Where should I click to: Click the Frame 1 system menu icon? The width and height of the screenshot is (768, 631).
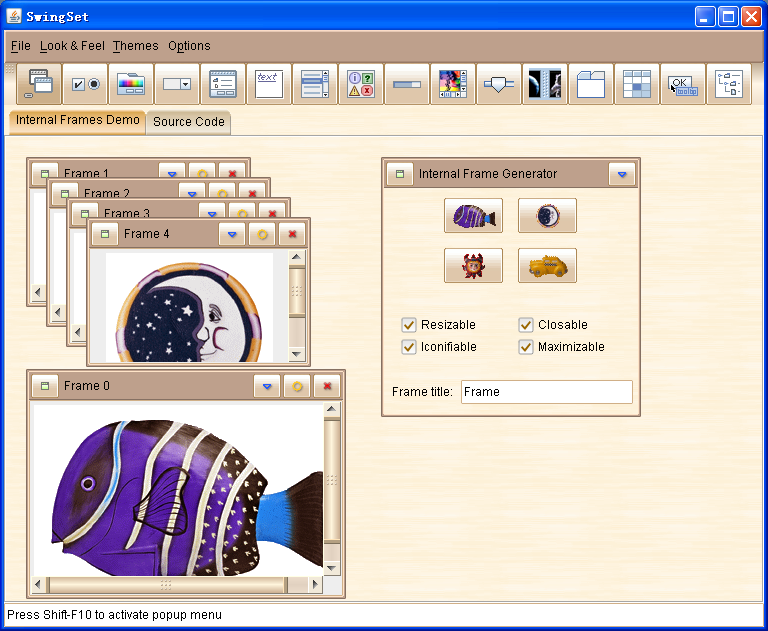point(45,173)
